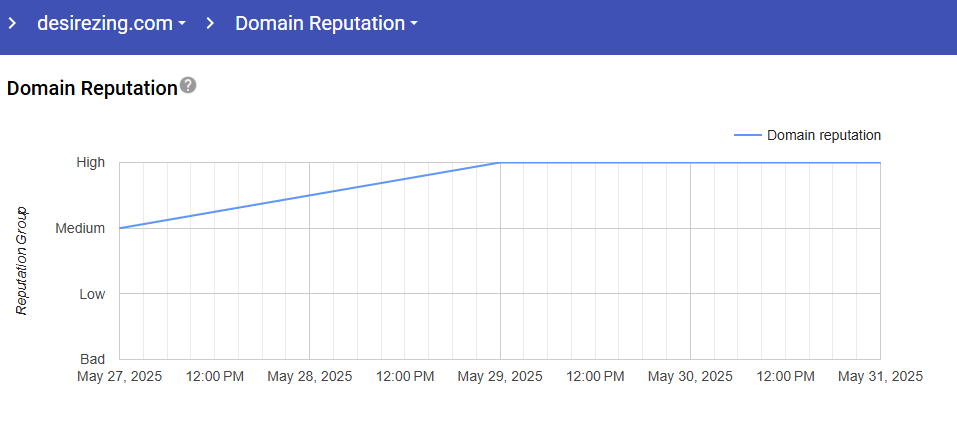Click the May 30, 2025 date label
This screenshot has width=957, height=431.
[690, 377]
